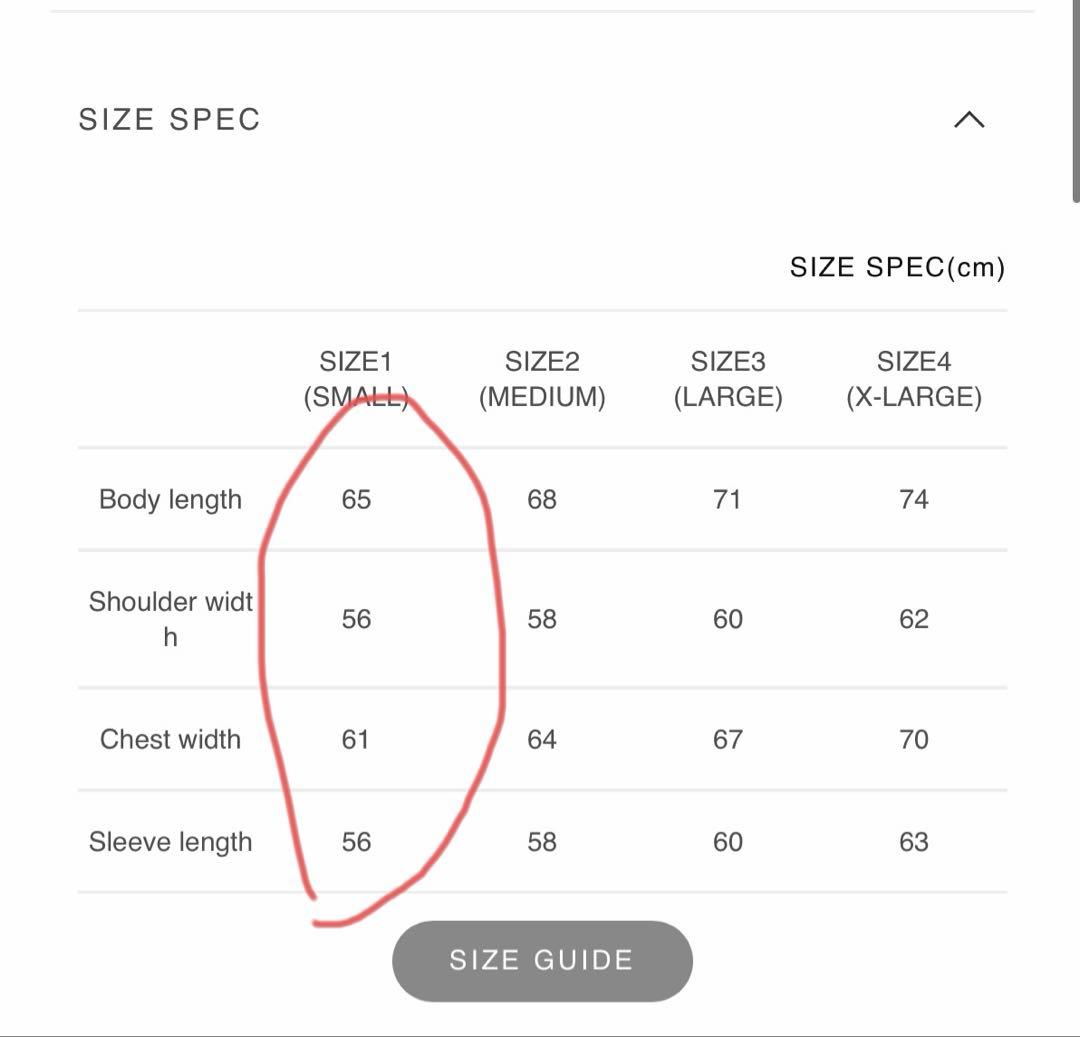Click the X-LARGE body length value 74
Viewport: 1080px width, 1037px height.
[914, 499]
